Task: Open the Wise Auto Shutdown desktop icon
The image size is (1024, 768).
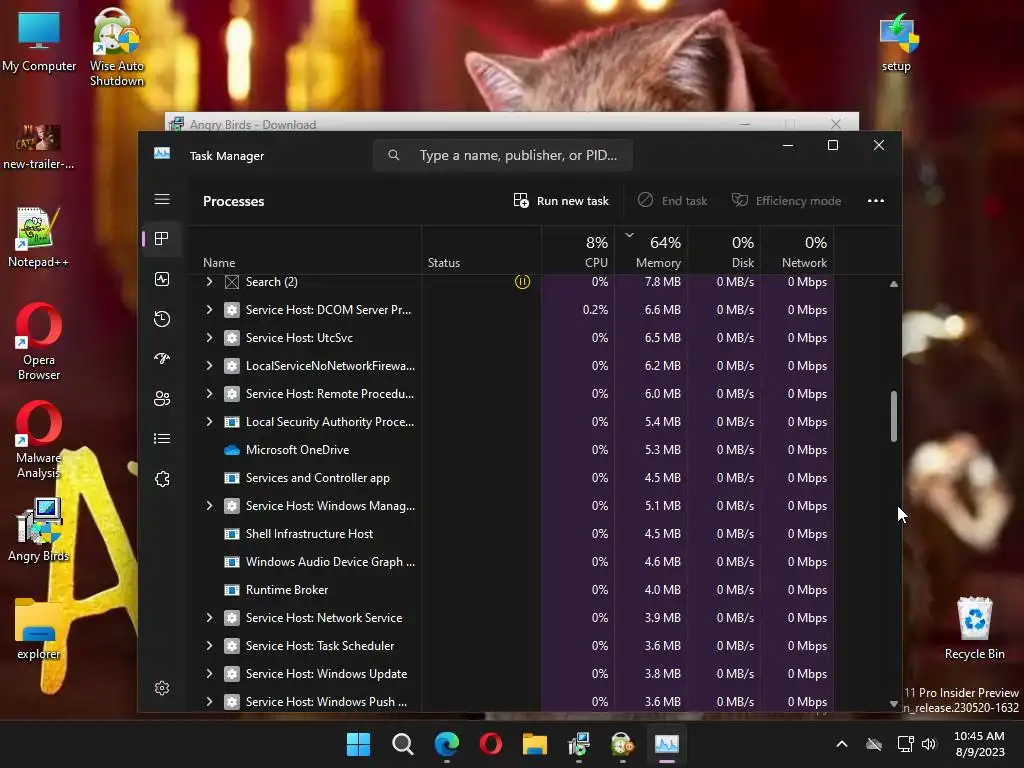Action: 116,47
